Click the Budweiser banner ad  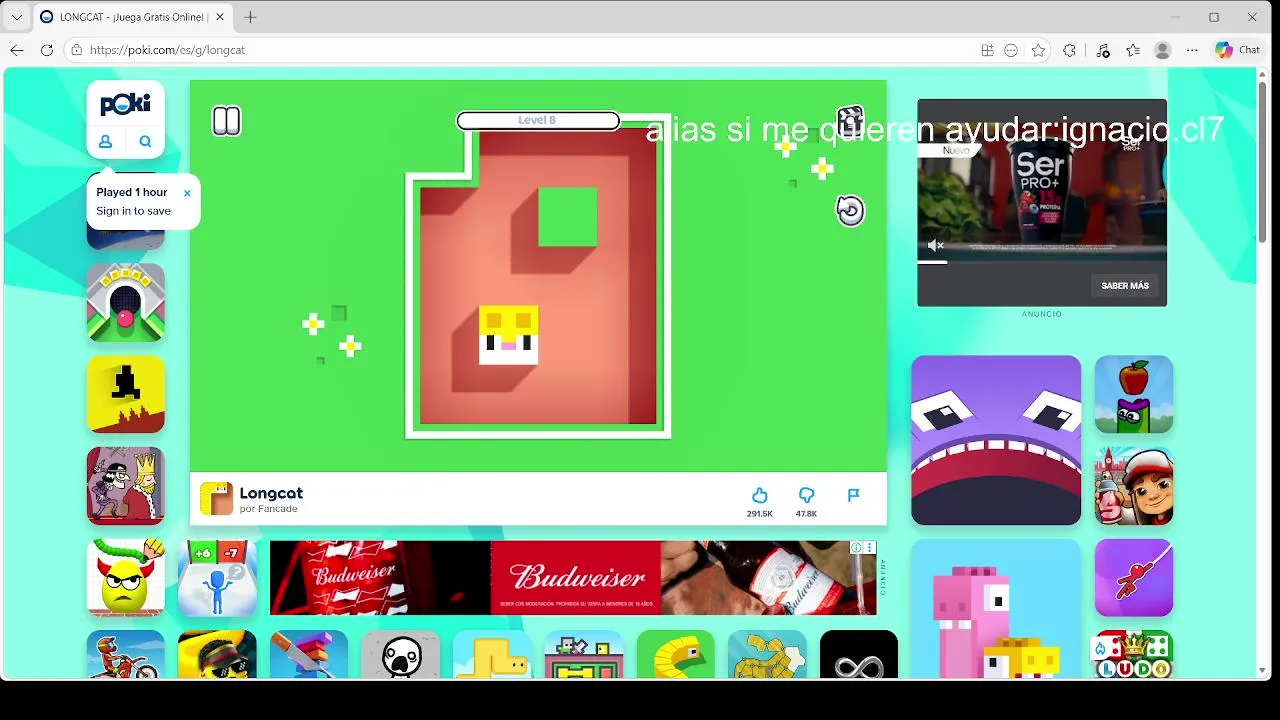573,578
